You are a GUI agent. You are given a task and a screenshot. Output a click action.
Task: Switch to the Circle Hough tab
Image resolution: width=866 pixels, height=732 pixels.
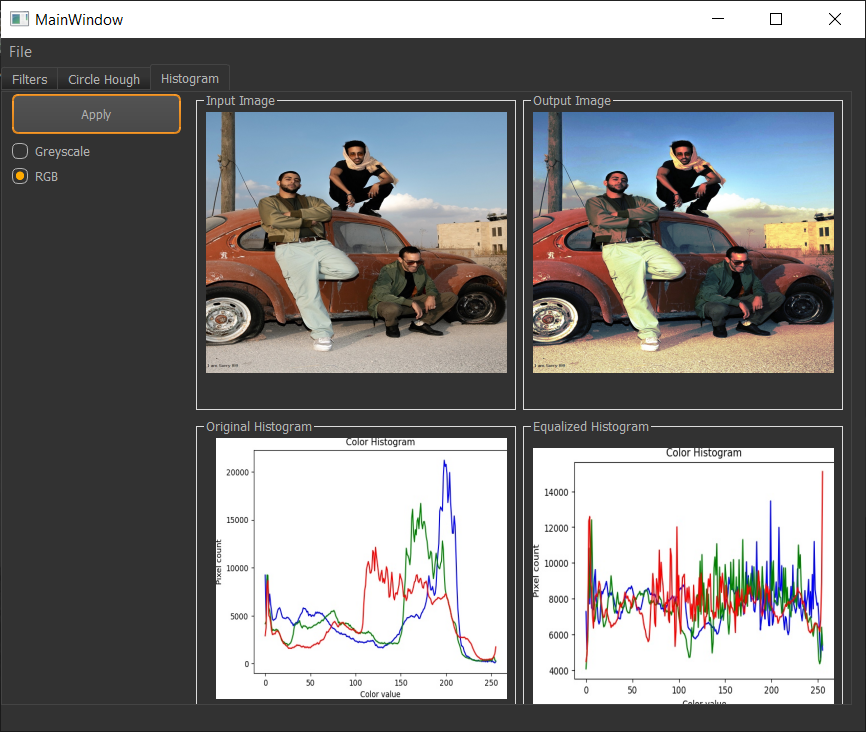[104, 78]
